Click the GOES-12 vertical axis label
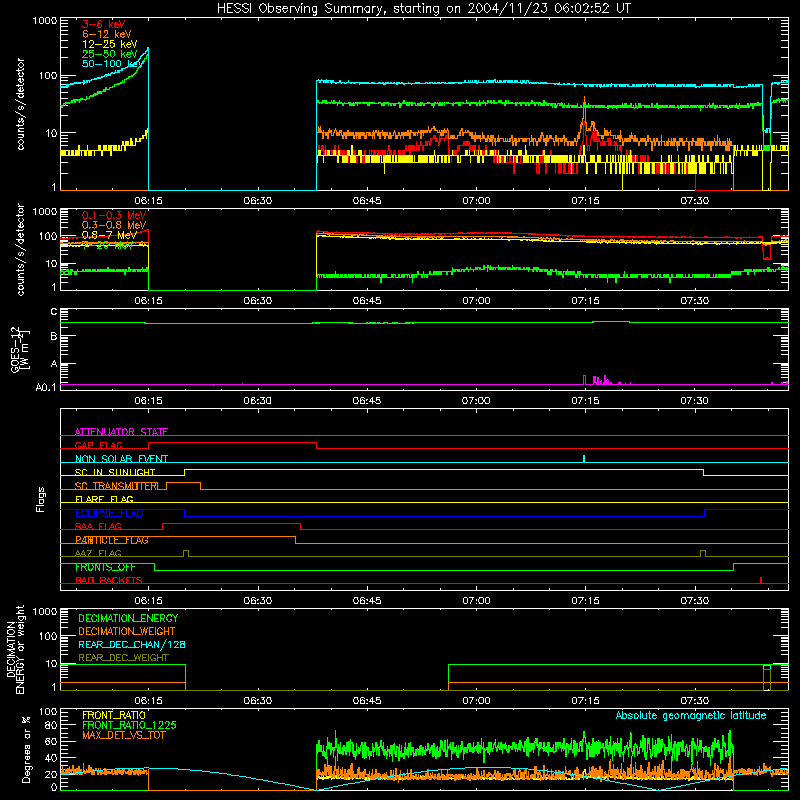This screenshot has width=800, height=800. [19, 349]
